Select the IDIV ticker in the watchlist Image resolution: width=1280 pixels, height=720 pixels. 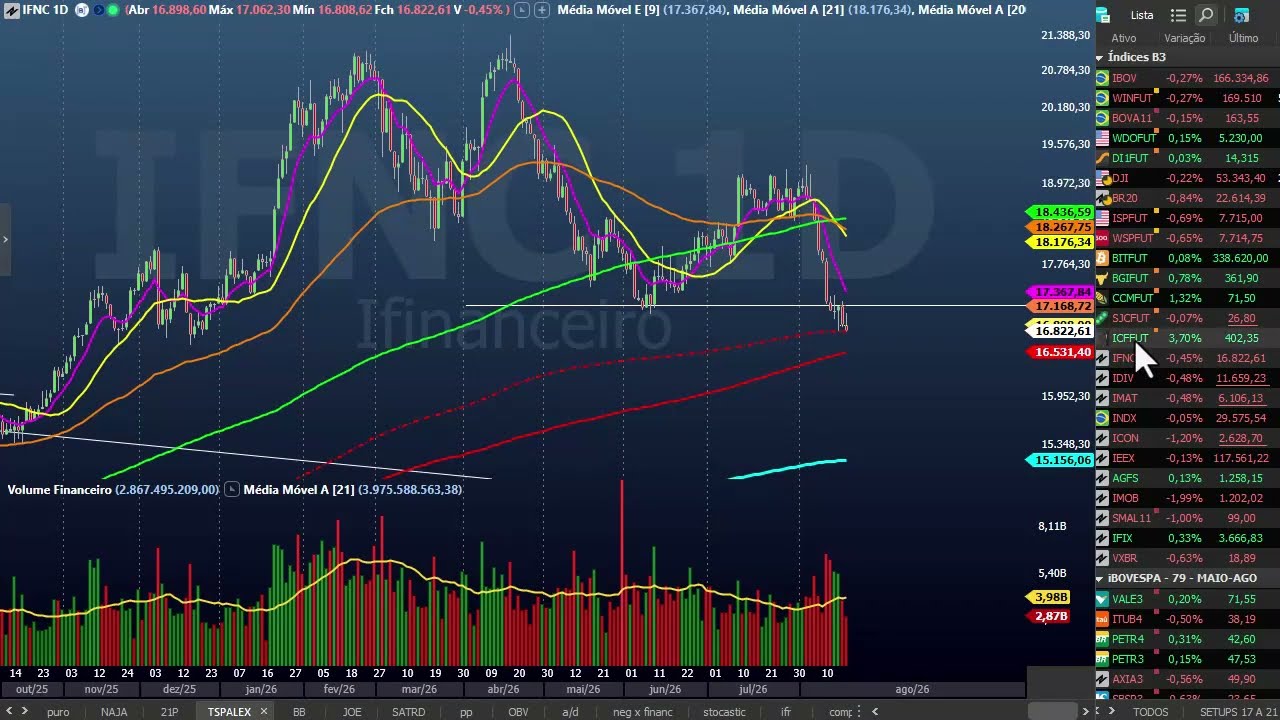point(1123,378)
